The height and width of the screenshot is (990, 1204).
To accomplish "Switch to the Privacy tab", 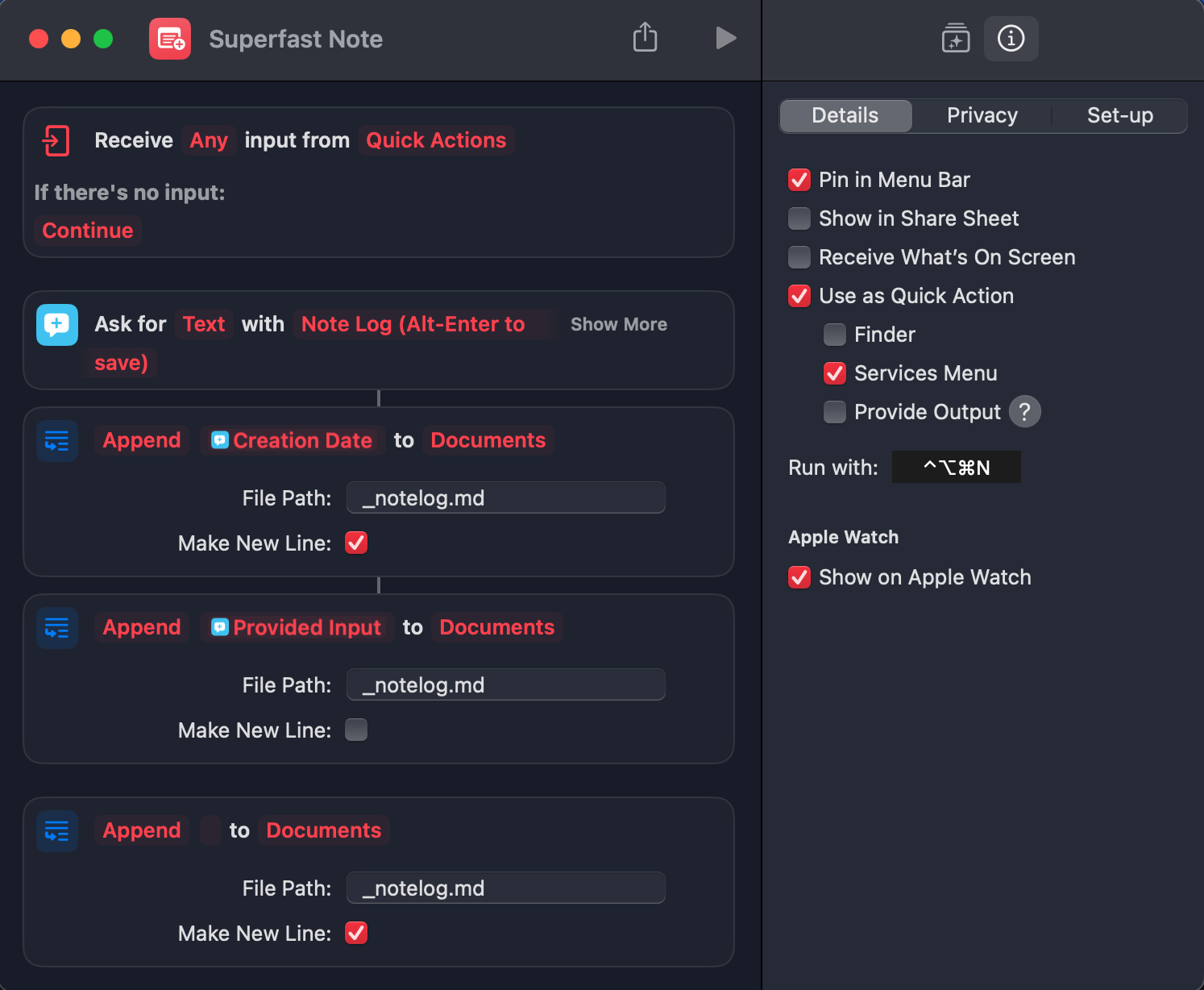I will [x=982, y=115].
